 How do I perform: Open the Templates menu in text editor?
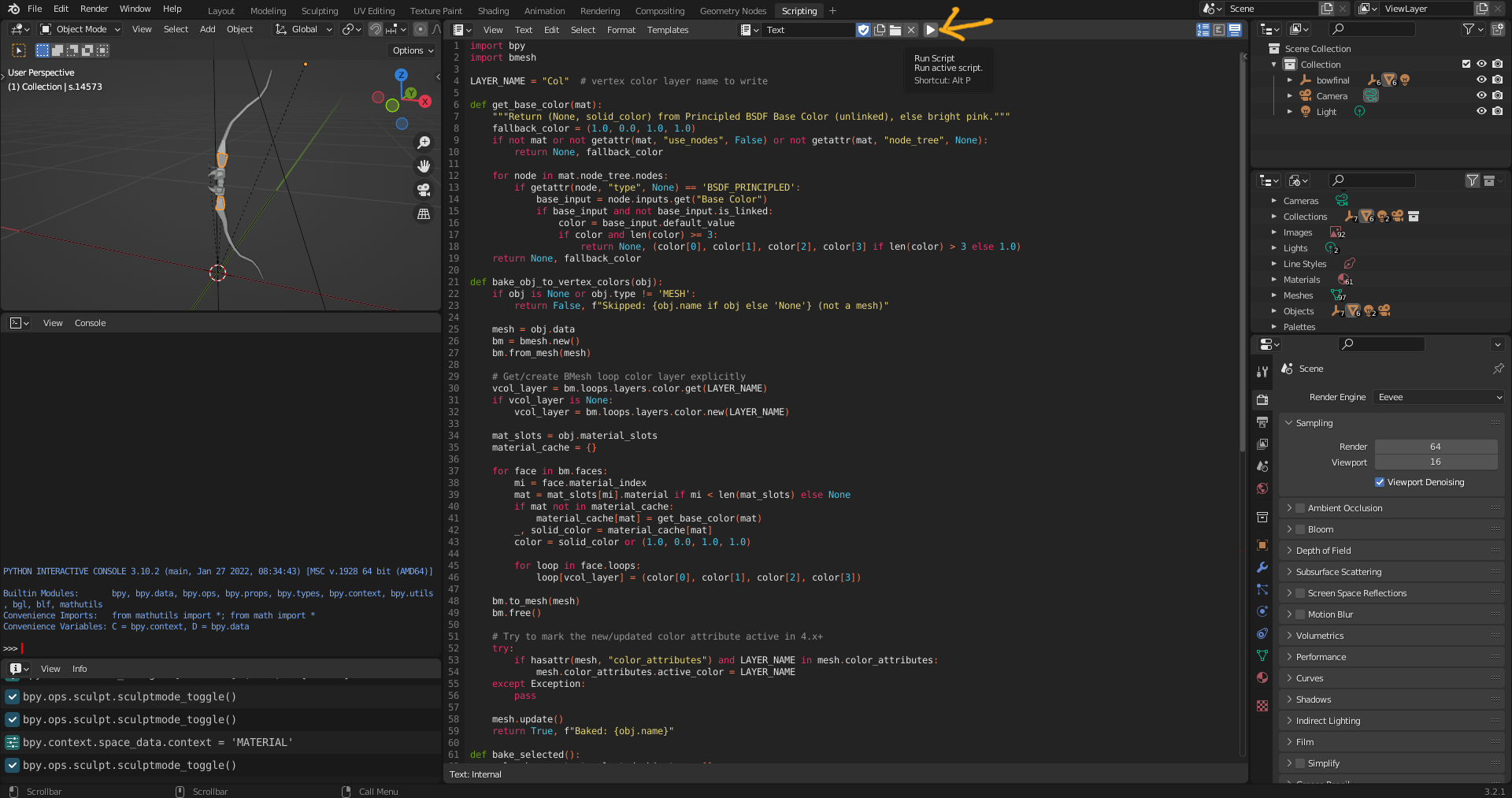point(668,30)
